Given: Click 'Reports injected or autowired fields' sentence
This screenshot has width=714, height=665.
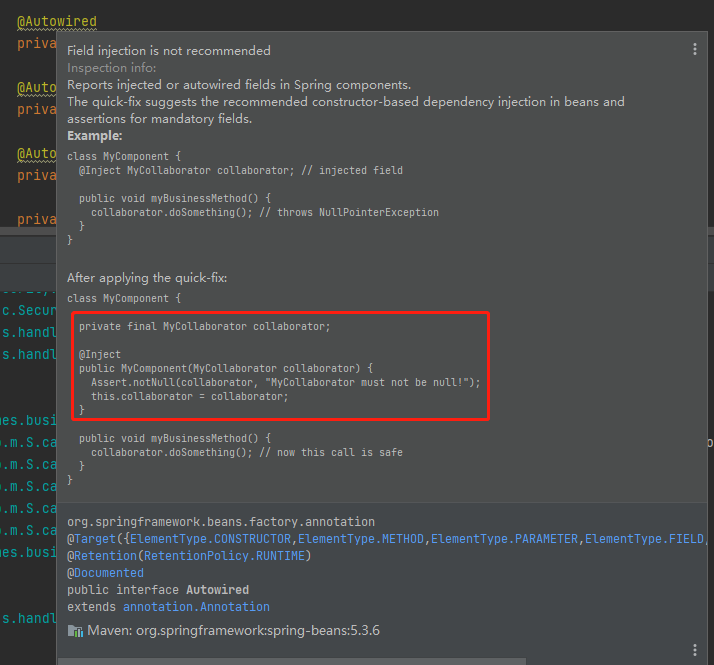Looking at the screenshot, I should point(239,85).
